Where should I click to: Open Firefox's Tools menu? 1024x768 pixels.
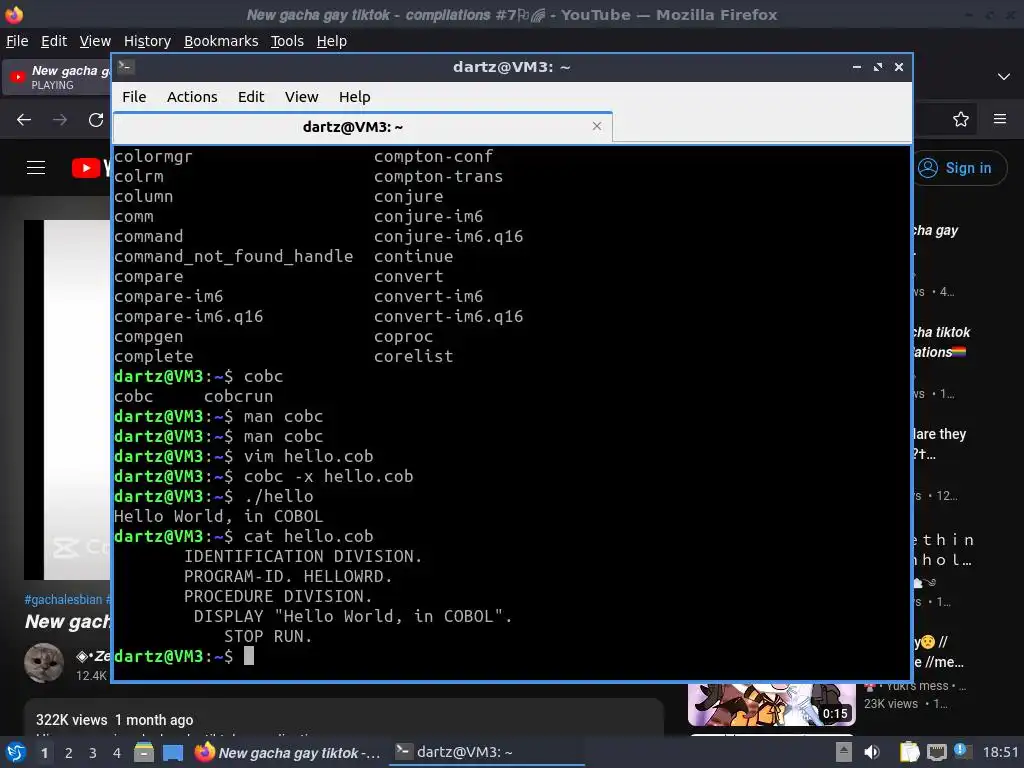[287, 41]
